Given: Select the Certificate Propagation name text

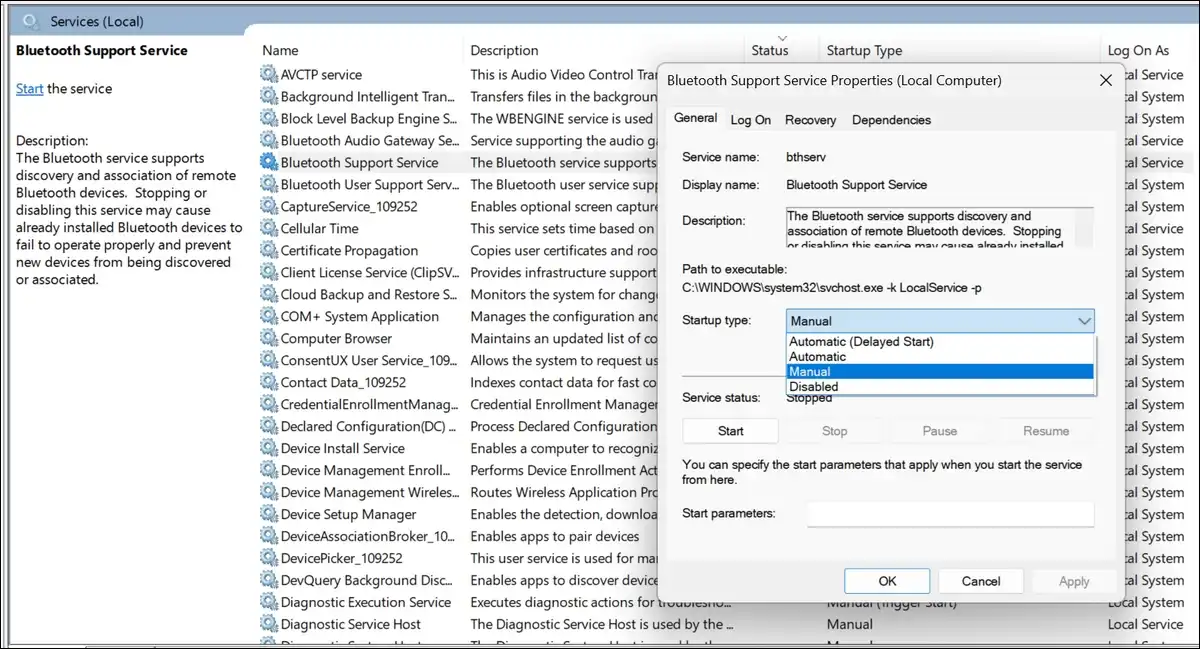Looking at the screenshot, I should [x=349, y=250].
